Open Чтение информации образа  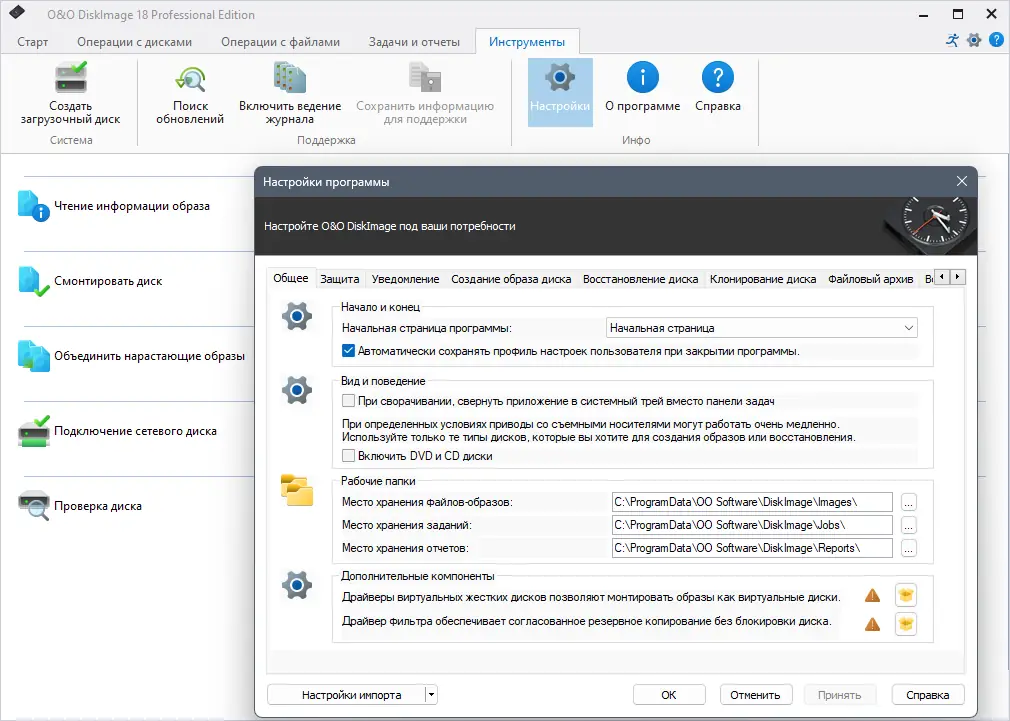point(116,206)
